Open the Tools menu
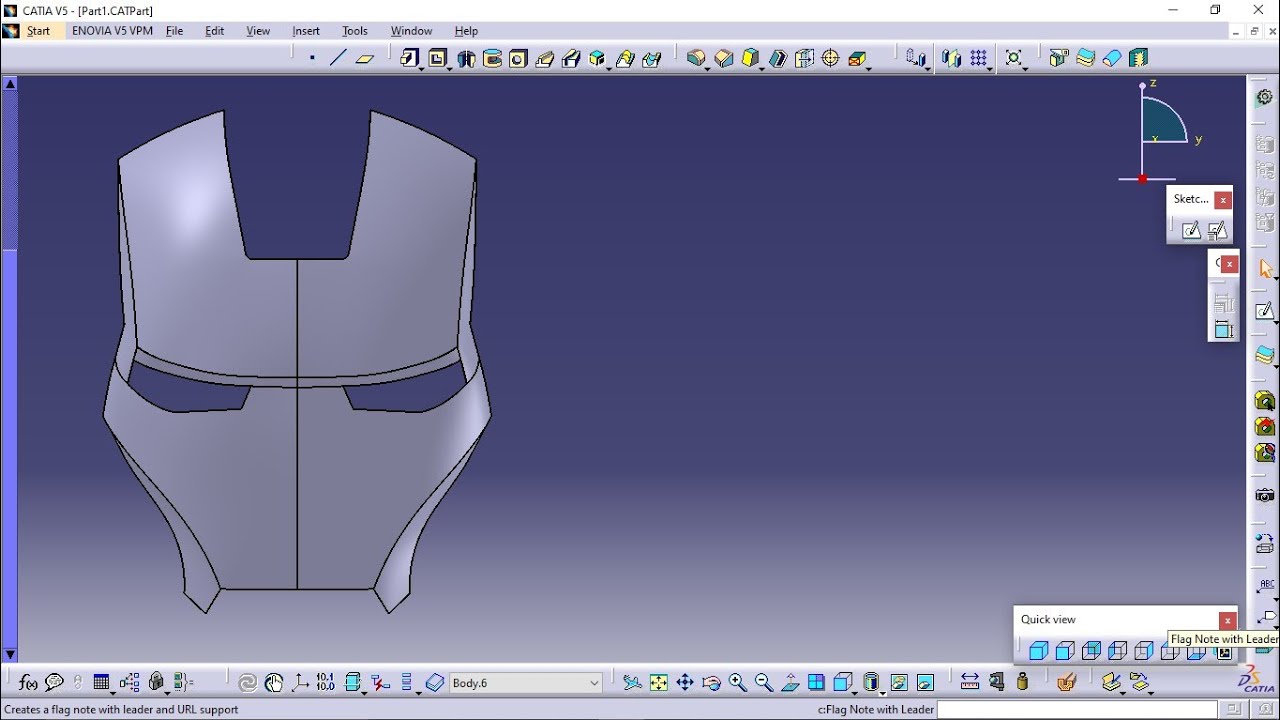Screen dimensions: 1280x720 tap(355, 31)
